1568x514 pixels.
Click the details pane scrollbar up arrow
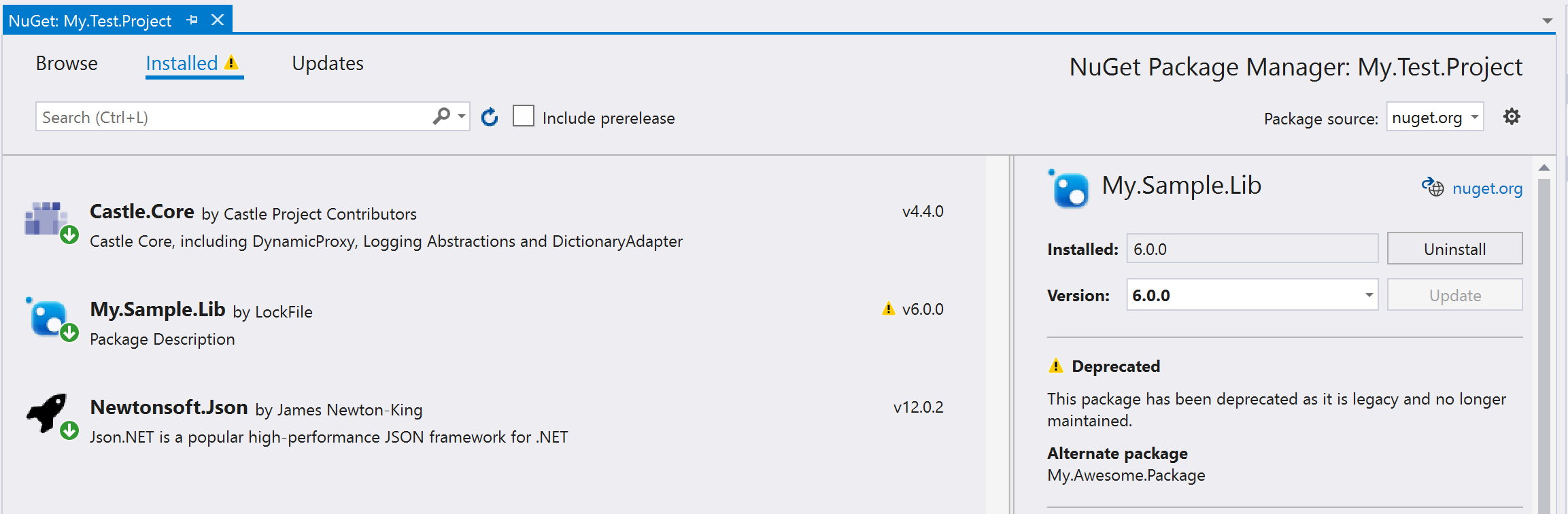tap(1544, 167)
